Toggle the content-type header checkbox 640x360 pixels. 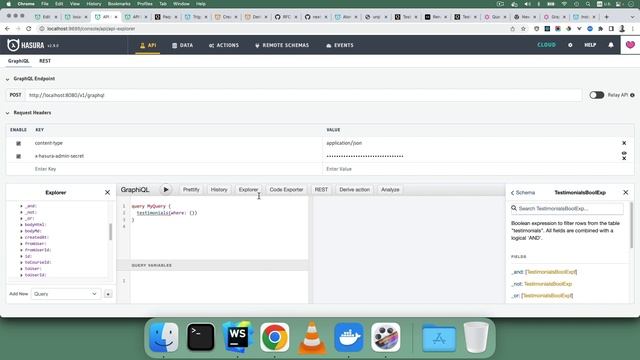(18, 143)
